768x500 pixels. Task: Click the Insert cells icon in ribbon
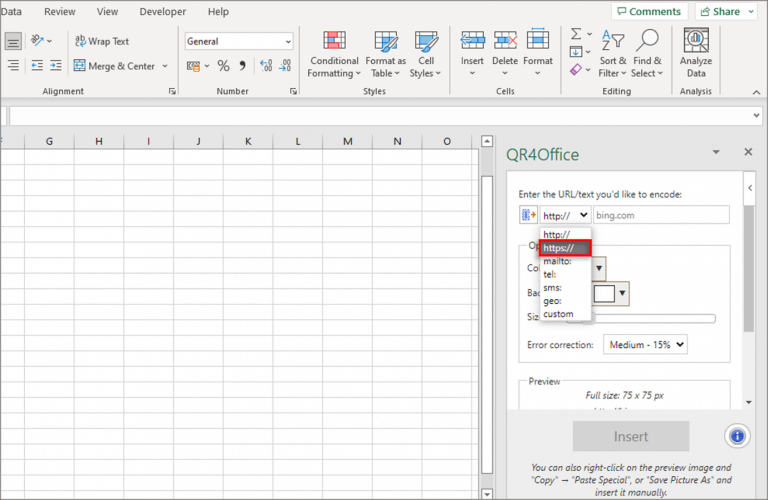tap(472, 41)
